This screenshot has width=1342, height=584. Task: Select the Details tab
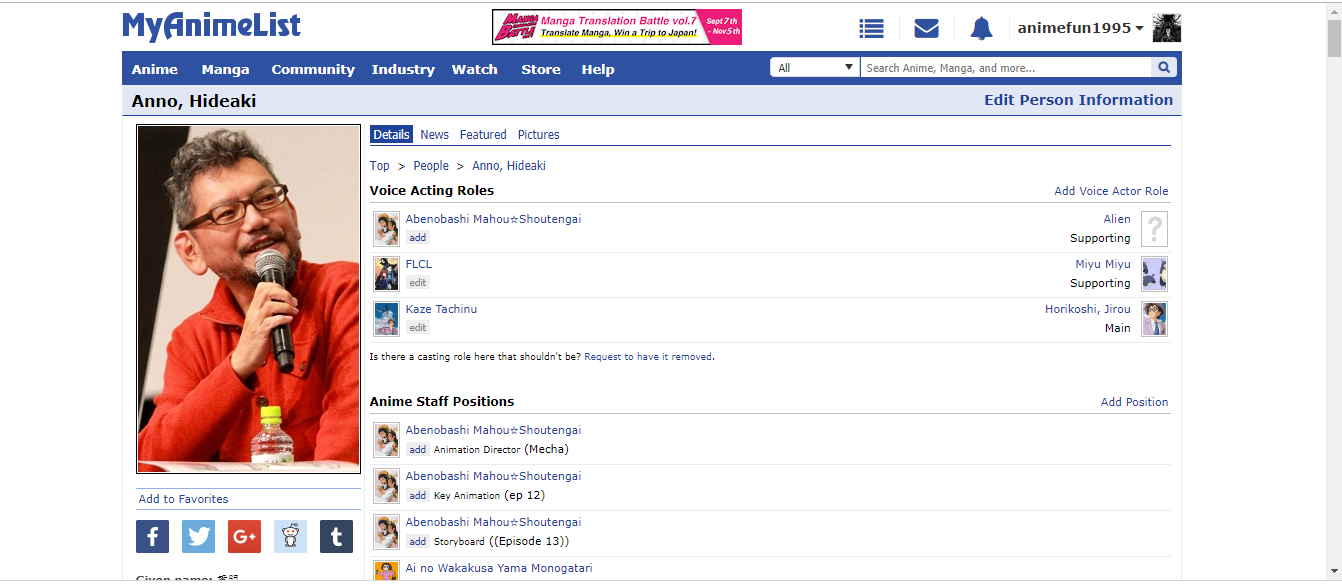392,134
